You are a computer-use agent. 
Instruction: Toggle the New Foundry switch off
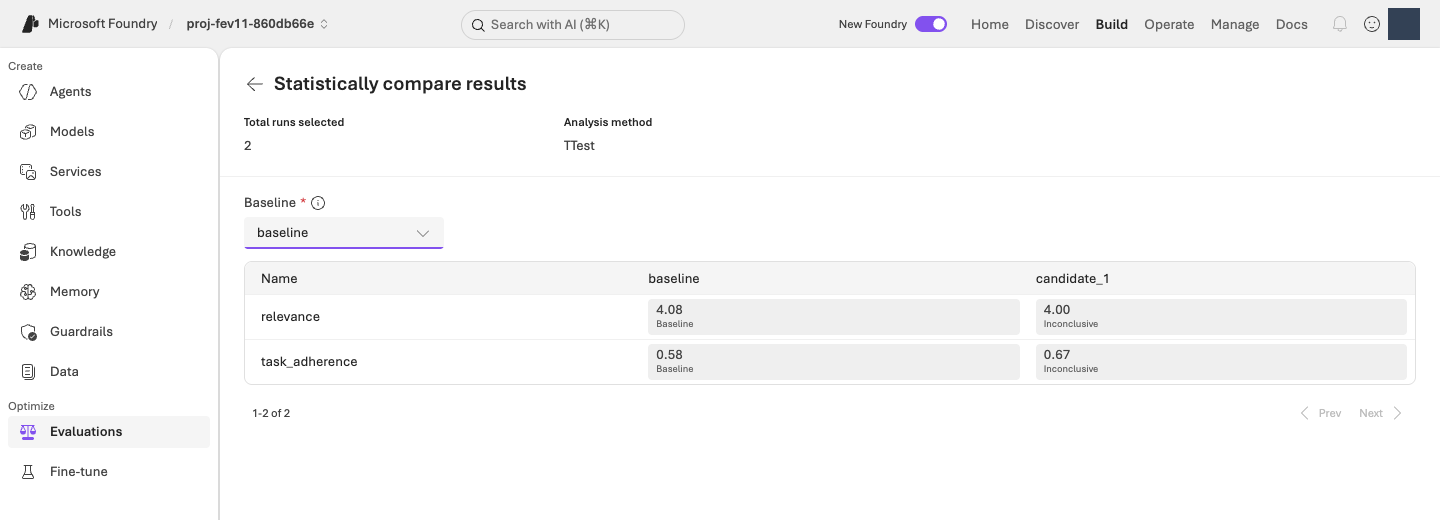click(931, 24)
